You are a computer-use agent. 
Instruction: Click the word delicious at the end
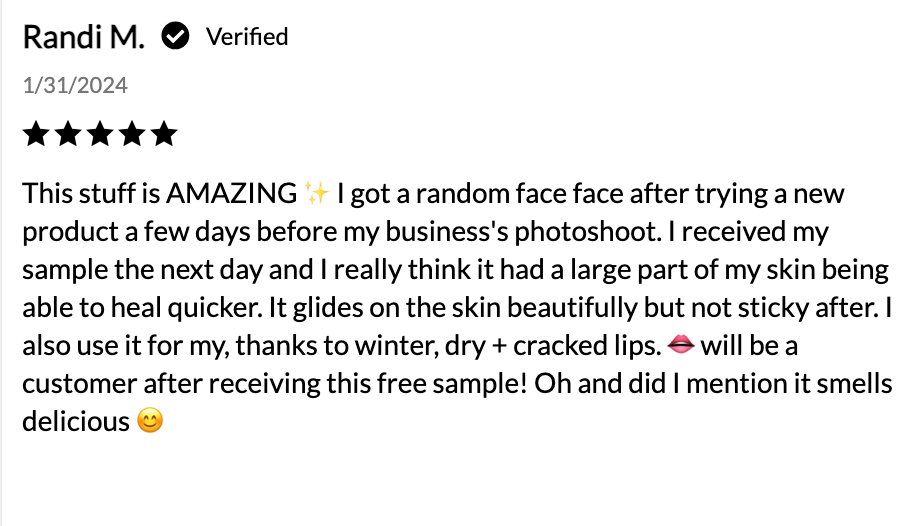[76, 422]
